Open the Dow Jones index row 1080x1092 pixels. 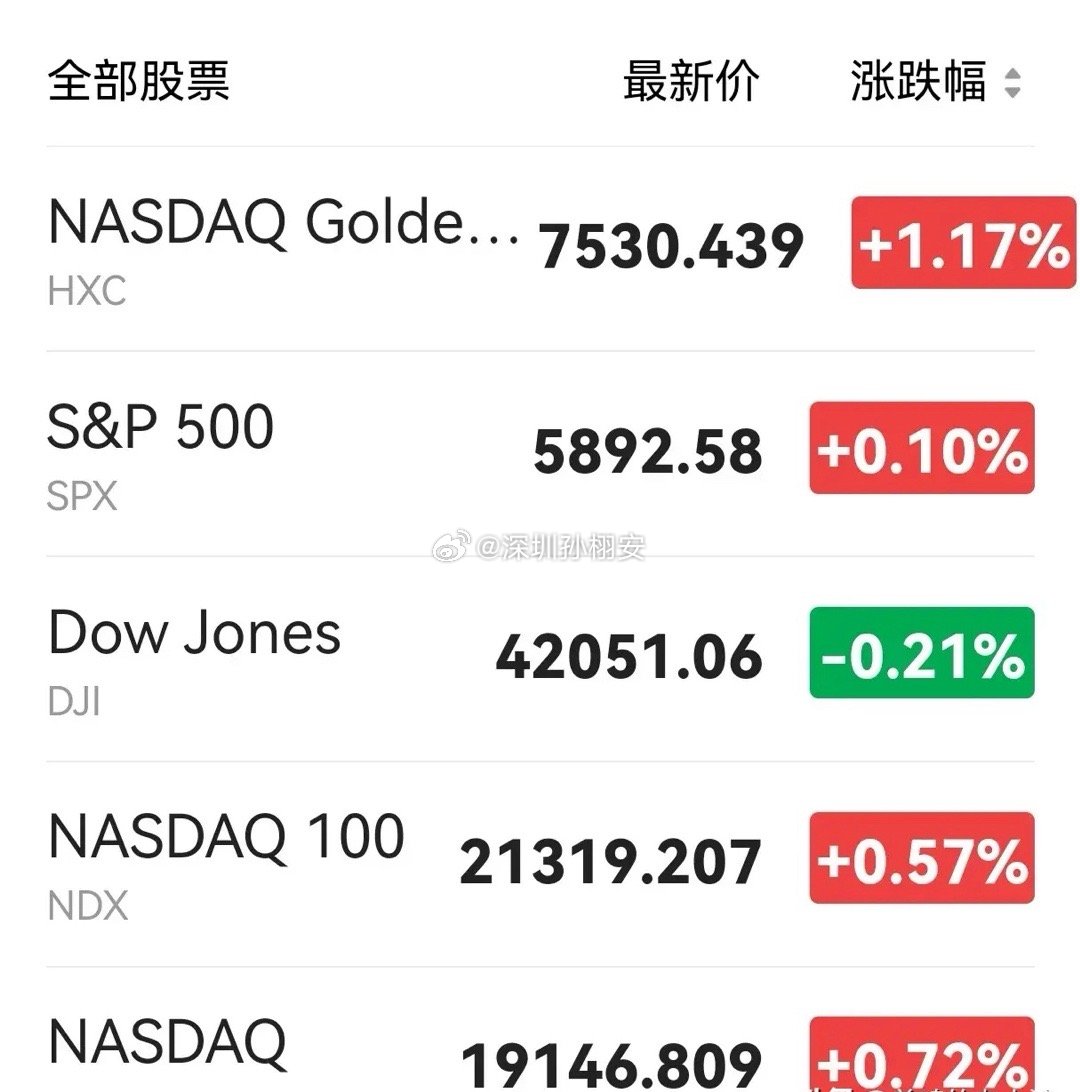540,659
